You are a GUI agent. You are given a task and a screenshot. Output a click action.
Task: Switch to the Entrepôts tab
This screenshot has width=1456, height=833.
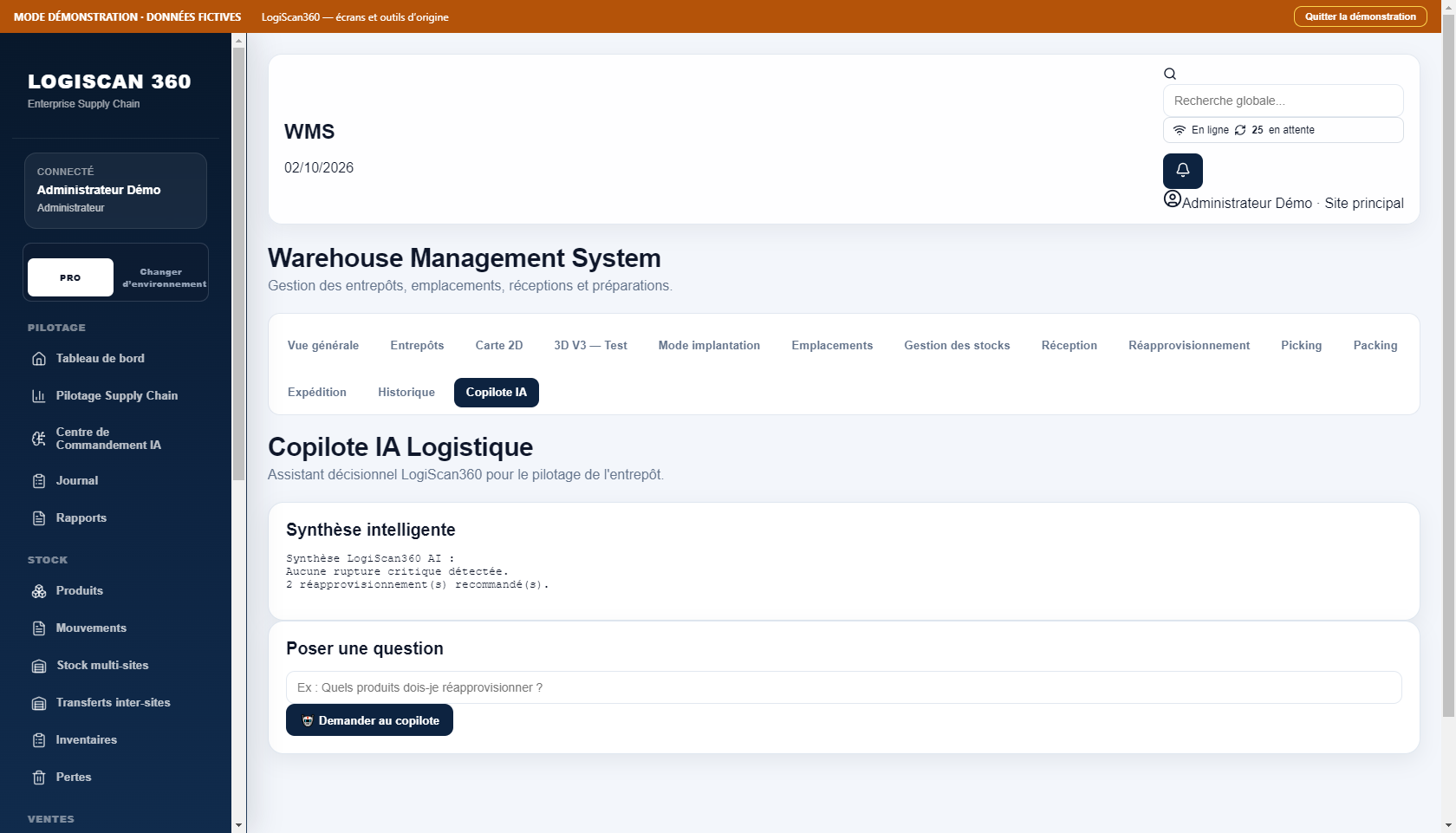pyautogui.click(x=417, y=345)
